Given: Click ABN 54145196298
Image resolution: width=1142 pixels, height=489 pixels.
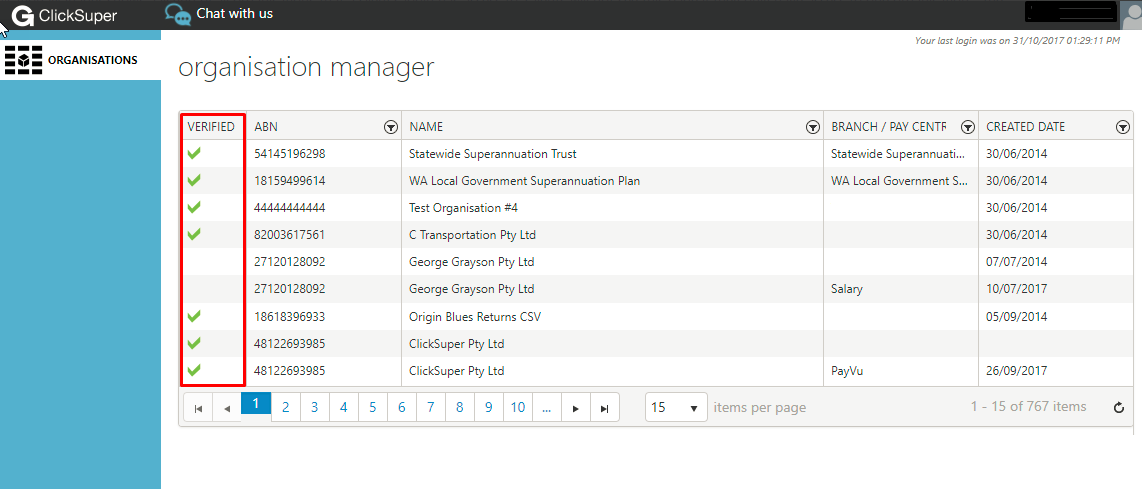Looking at the screenshot, I should [290, 154].
